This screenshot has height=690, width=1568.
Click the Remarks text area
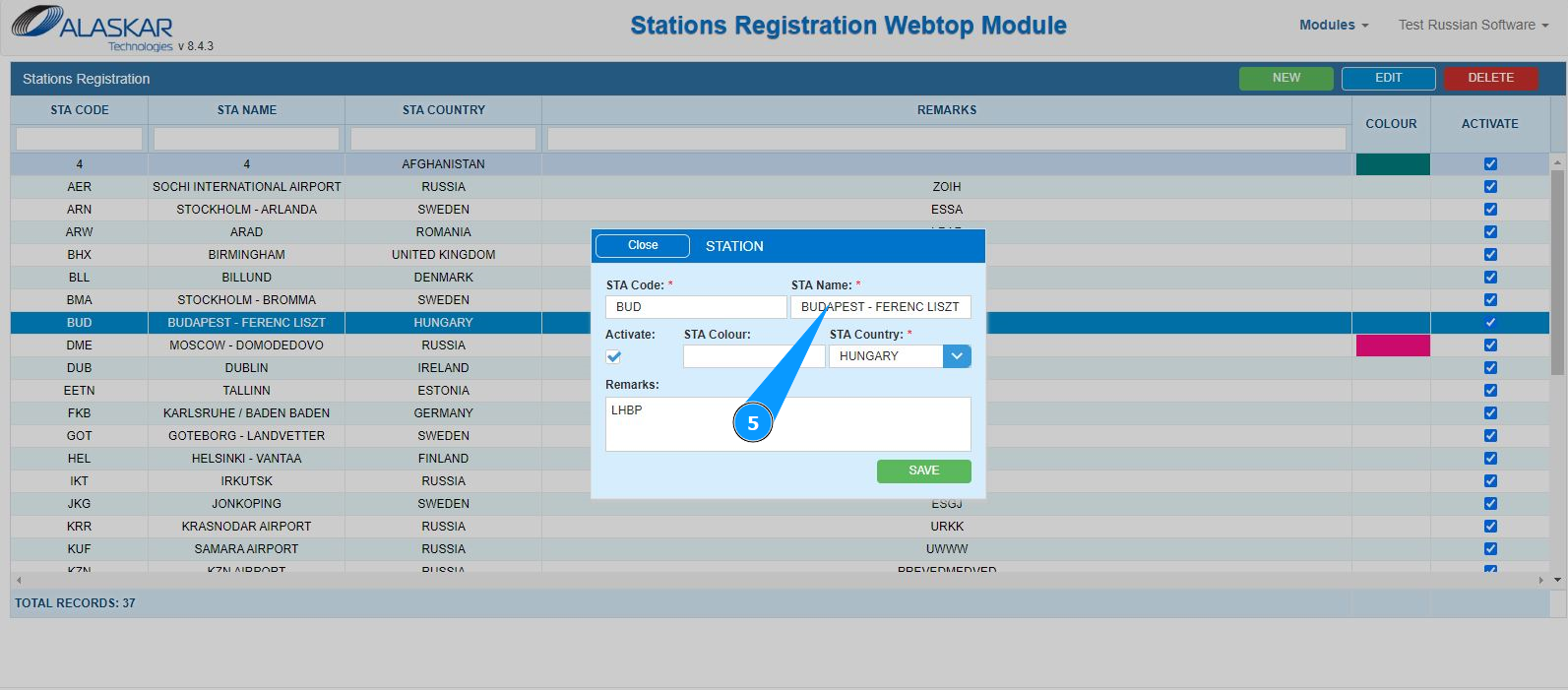pyautogui.click(x=788, y=424)
